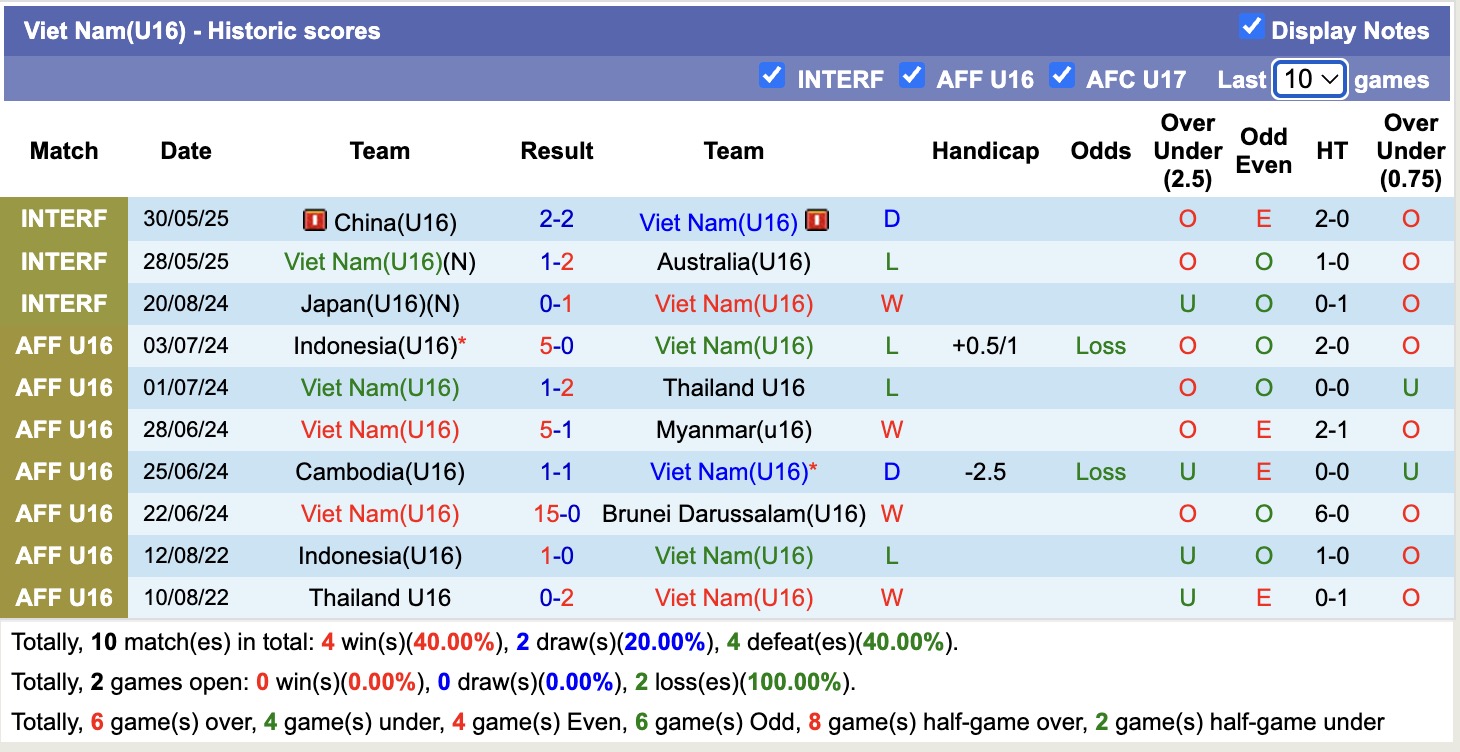1460x752 pixels.
Task: Uncheck the INTERF filter checkbox
Action: [771, 76]
